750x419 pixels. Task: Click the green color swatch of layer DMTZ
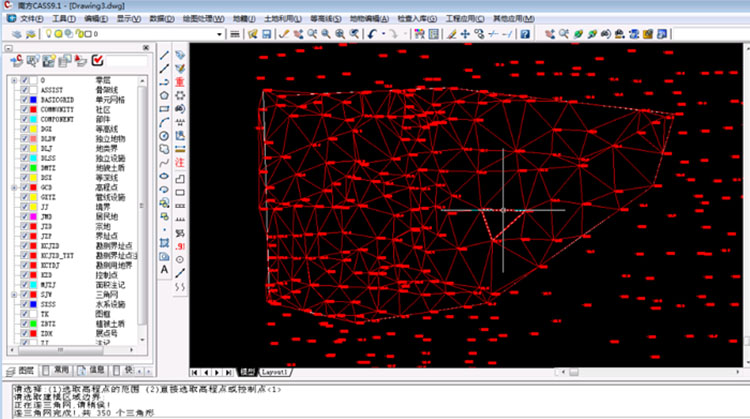tap(33, 168)
